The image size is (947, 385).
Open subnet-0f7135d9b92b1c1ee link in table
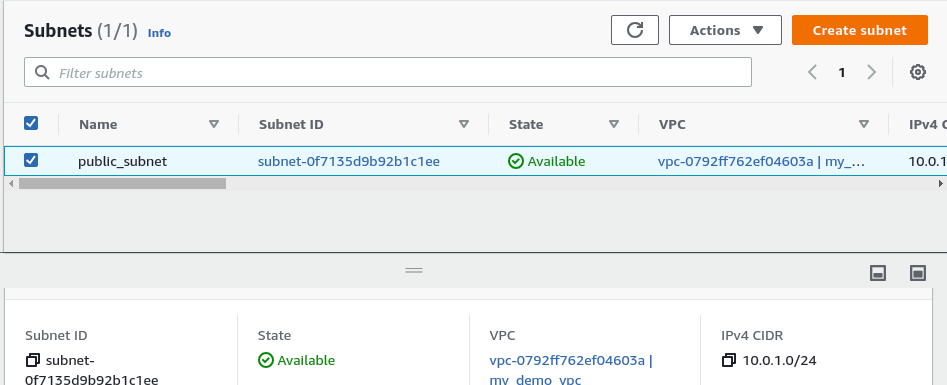(348, 161)
